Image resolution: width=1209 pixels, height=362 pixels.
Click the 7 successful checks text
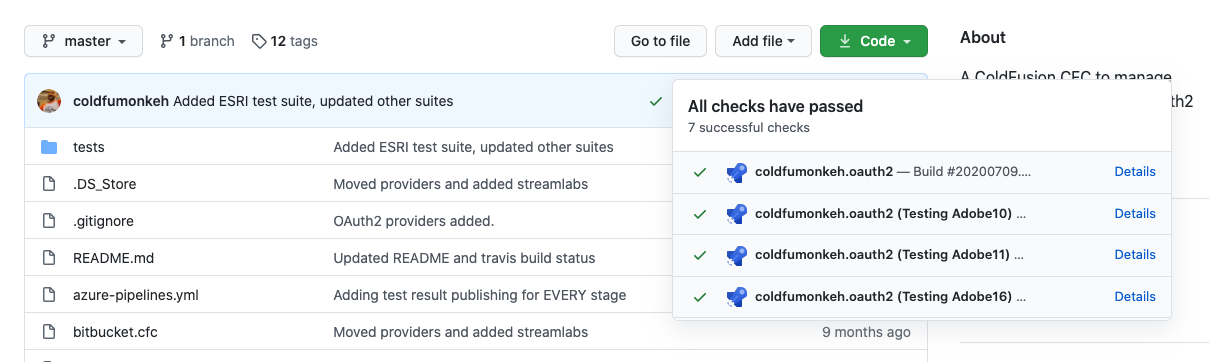pos(749,128)
